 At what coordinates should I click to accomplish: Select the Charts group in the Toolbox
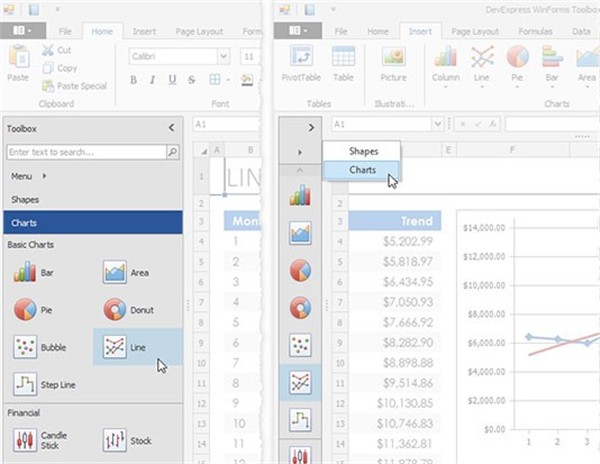coord(93,222)
